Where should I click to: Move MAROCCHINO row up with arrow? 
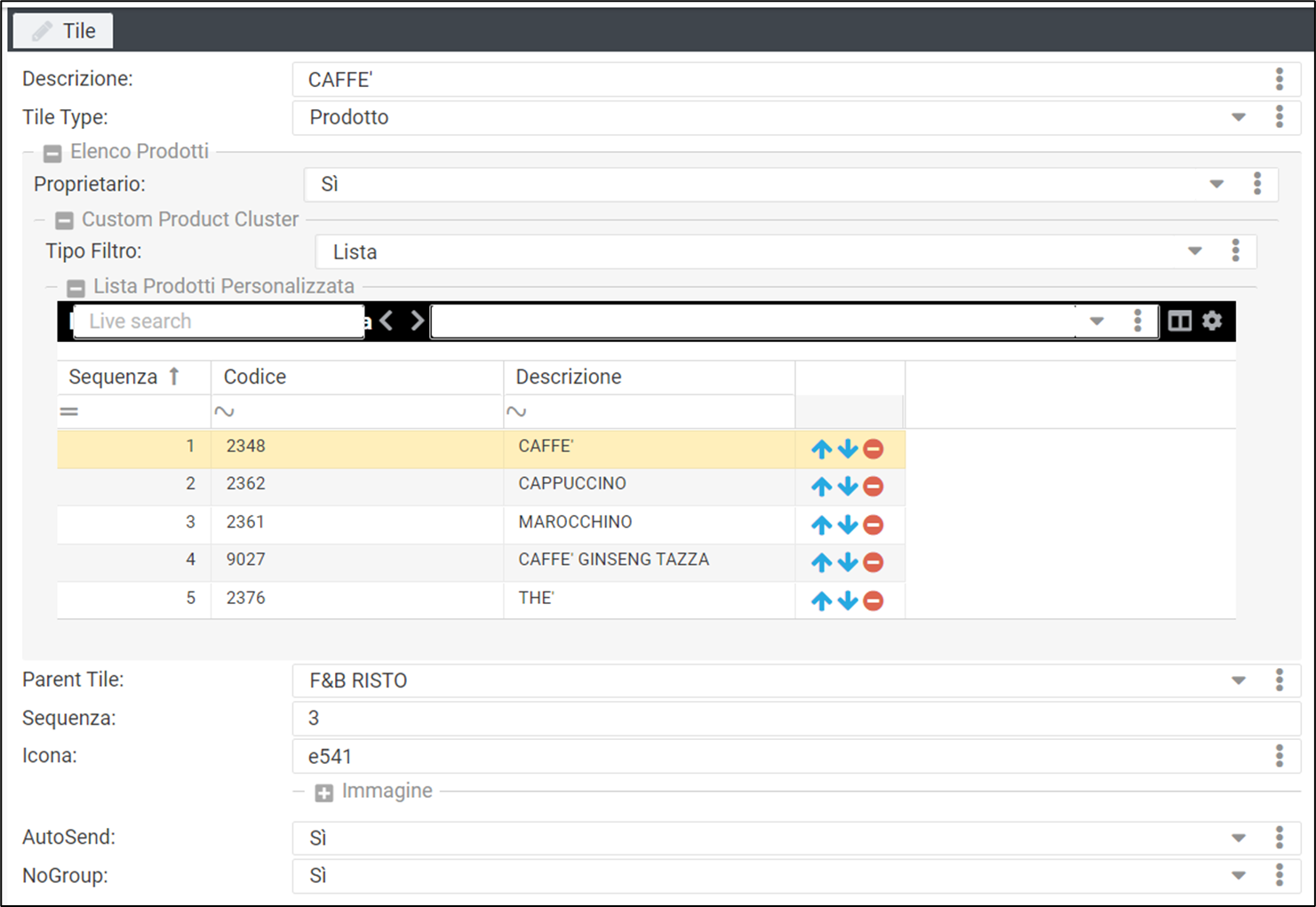(821, 525)
